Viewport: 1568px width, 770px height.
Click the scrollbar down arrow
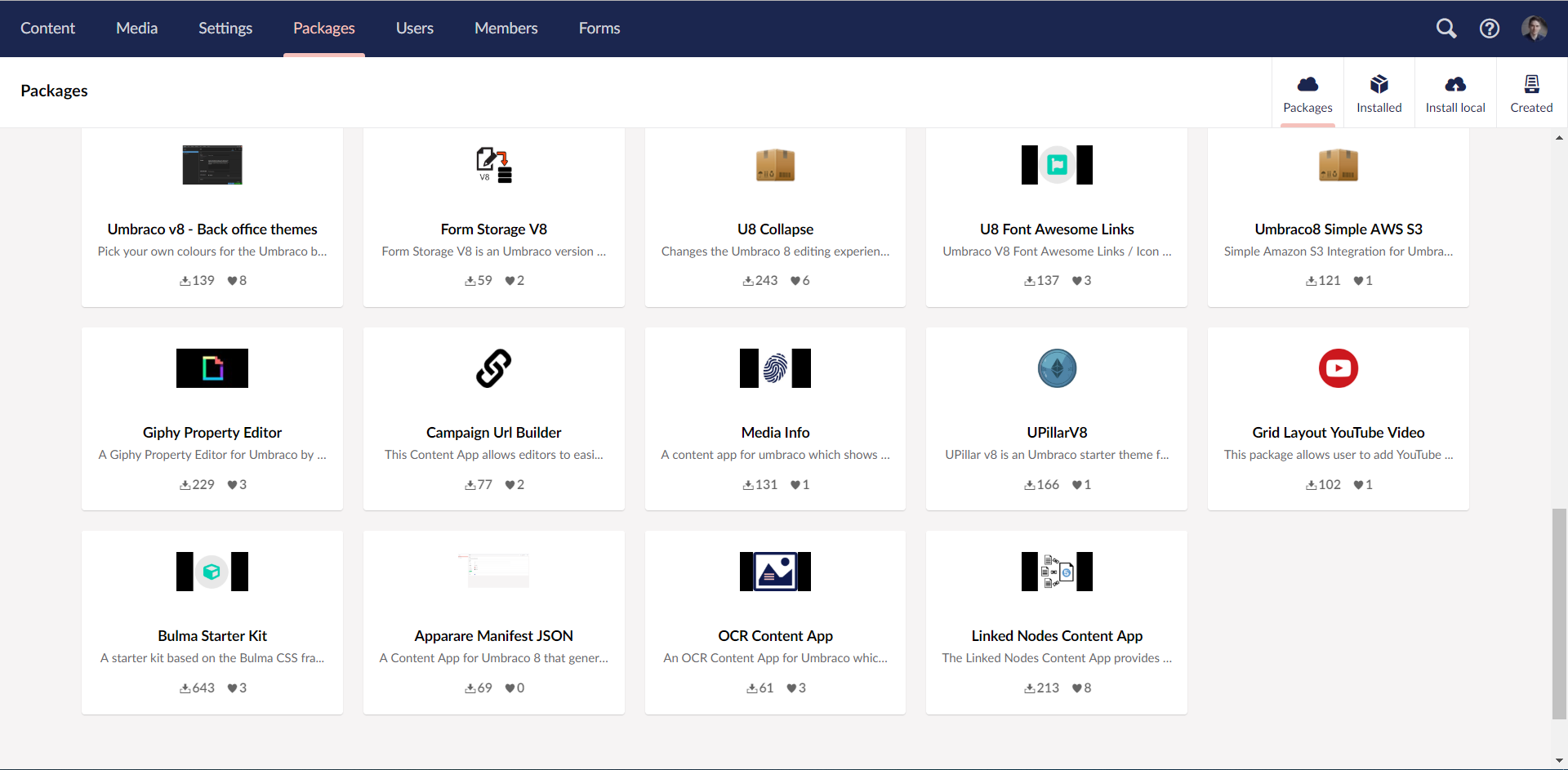(x=1560, y=761)
